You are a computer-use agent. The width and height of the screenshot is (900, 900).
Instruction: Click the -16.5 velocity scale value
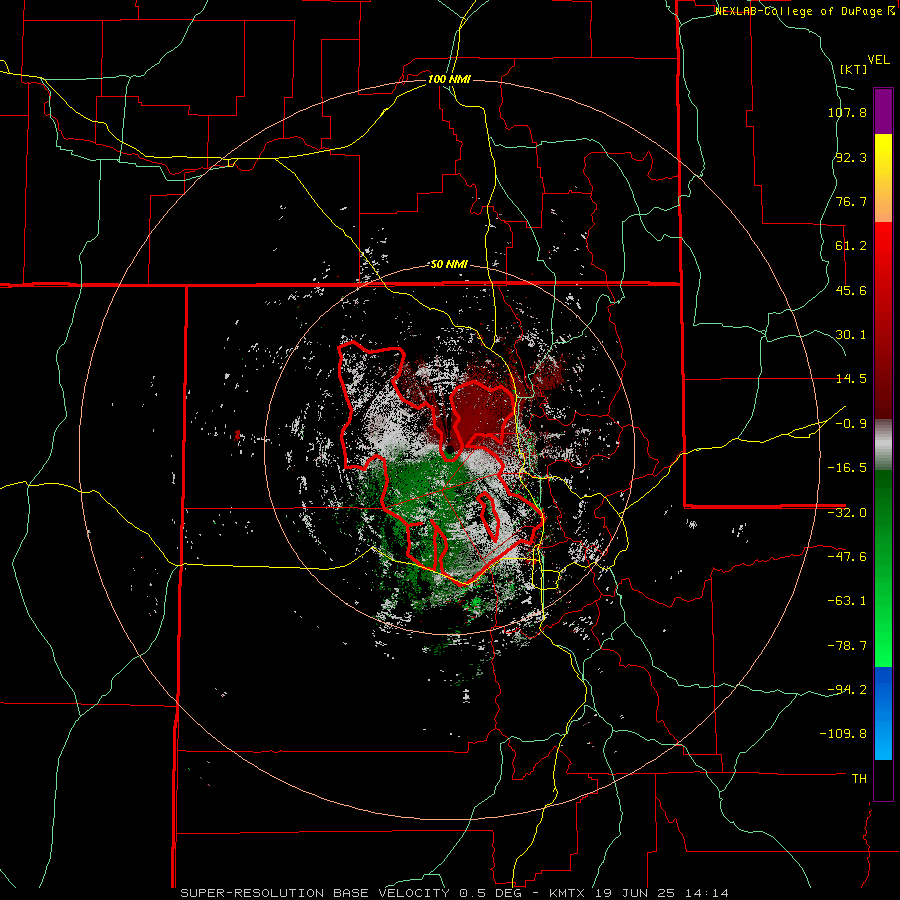pos(847,468)
